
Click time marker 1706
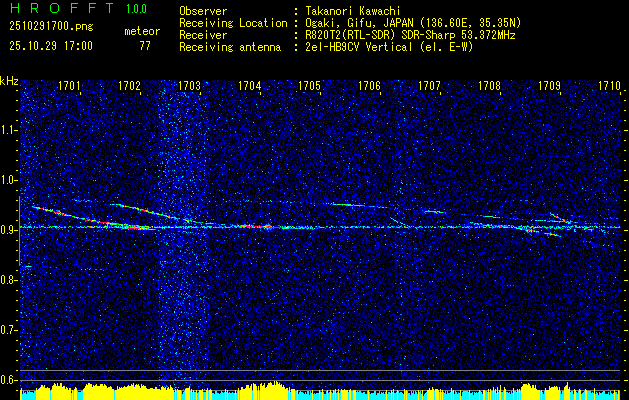coord(369,85)
